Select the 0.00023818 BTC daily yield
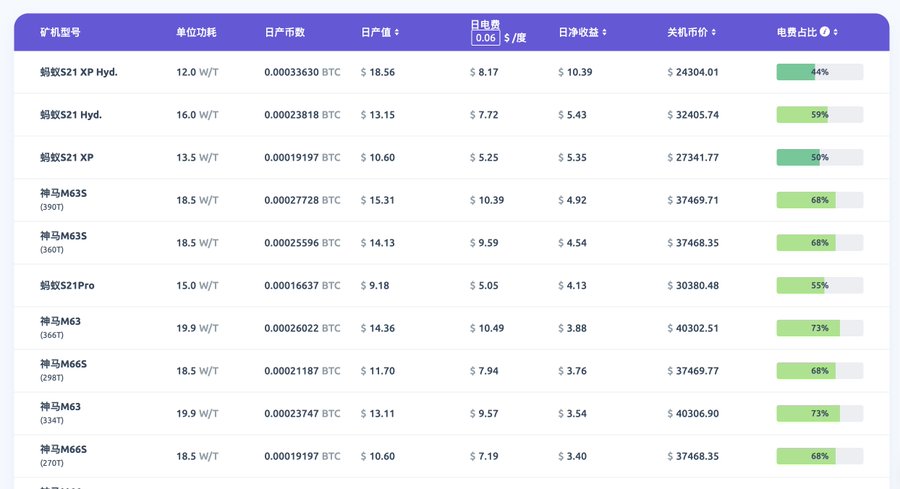The width and height of the screenshot is (900, 489). (302, 115)
